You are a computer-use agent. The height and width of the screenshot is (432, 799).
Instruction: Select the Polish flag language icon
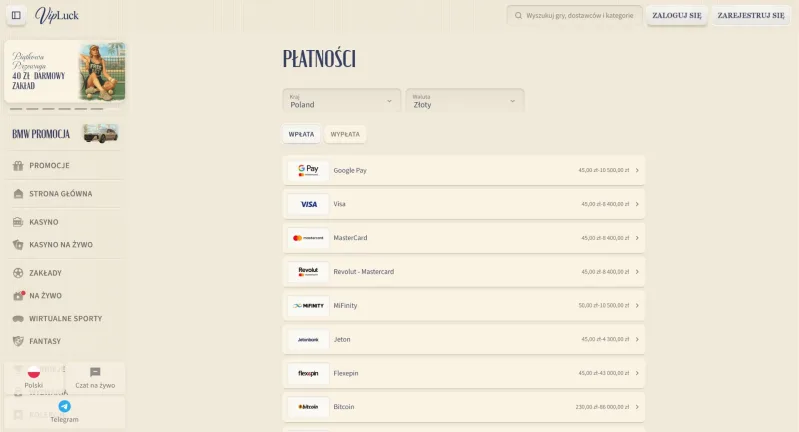(x=34, y=372)
